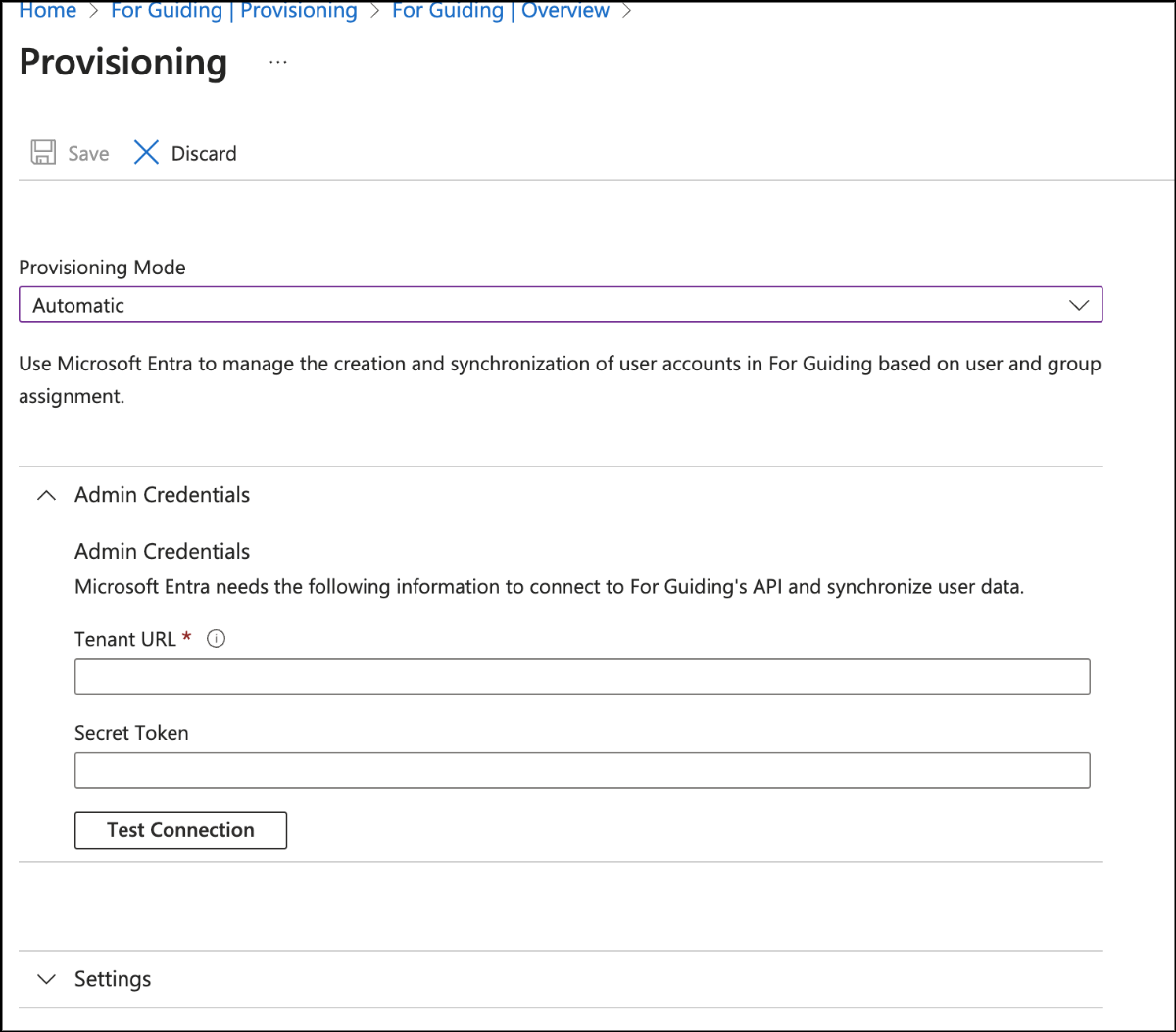Click the Tenant URL info icon
The height and width of the screenshot is (1032, 1176).
[218, 639]
